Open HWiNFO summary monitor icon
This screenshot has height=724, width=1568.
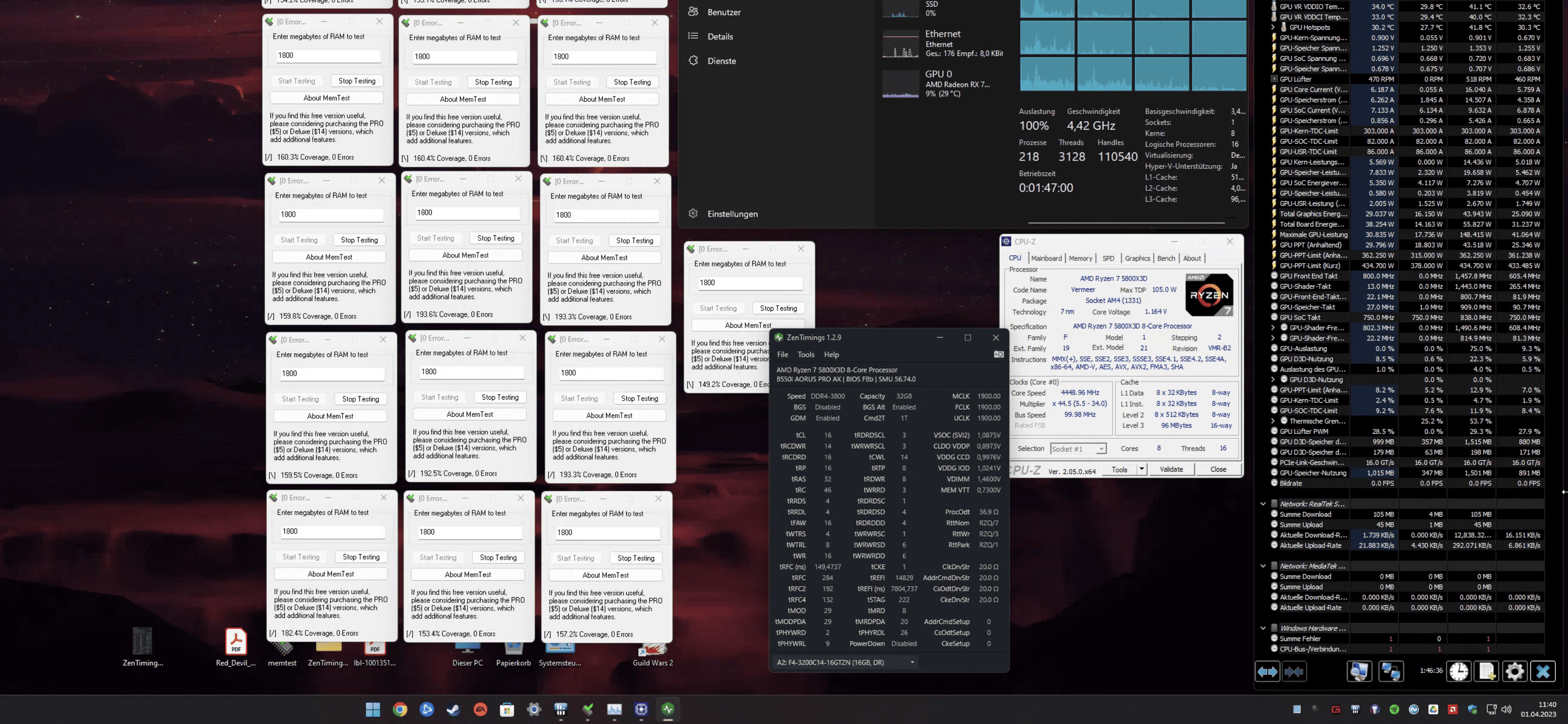coord(1359,672)
